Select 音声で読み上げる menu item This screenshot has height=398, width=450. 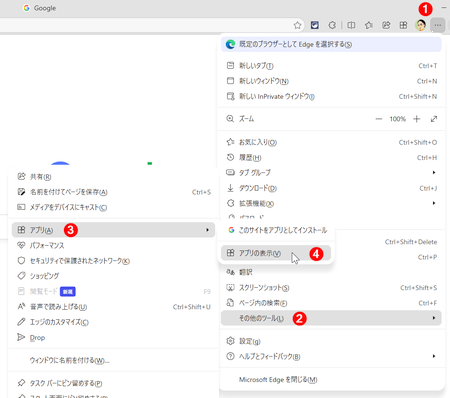point(113,307)
